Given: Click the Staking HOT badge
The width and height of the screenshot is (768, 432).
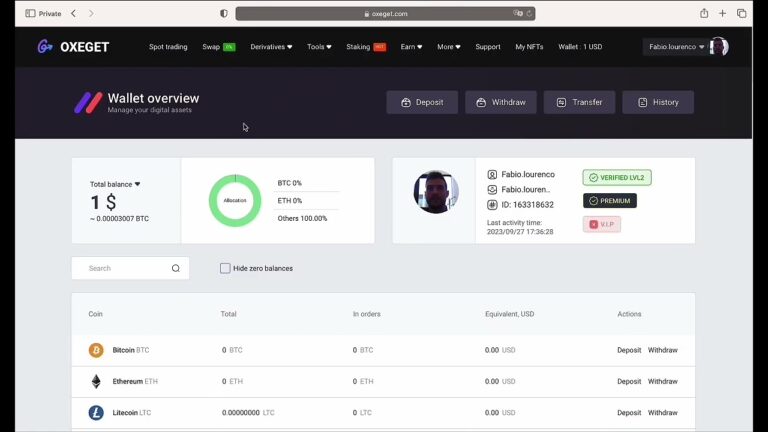Looking at the screenshot, I should pos(380,47).
